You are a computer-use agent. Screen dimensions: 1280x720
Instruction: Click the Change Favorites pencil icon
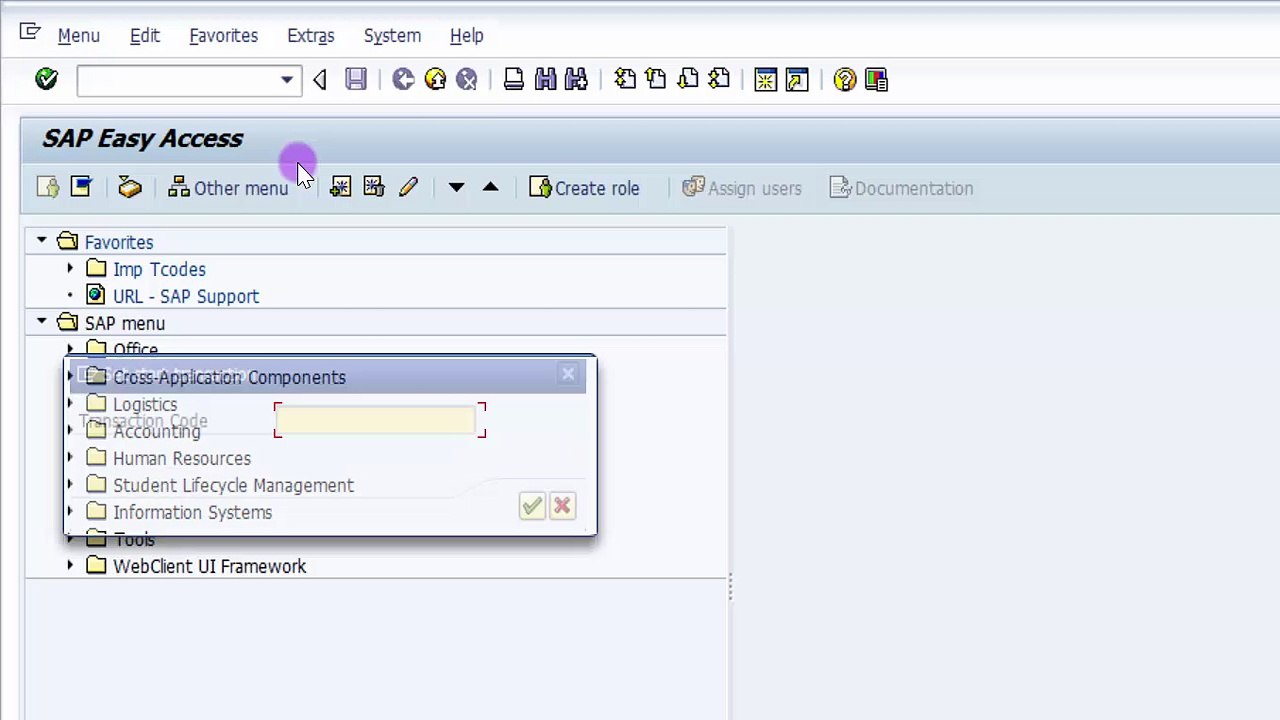click(x=408, y=187)
